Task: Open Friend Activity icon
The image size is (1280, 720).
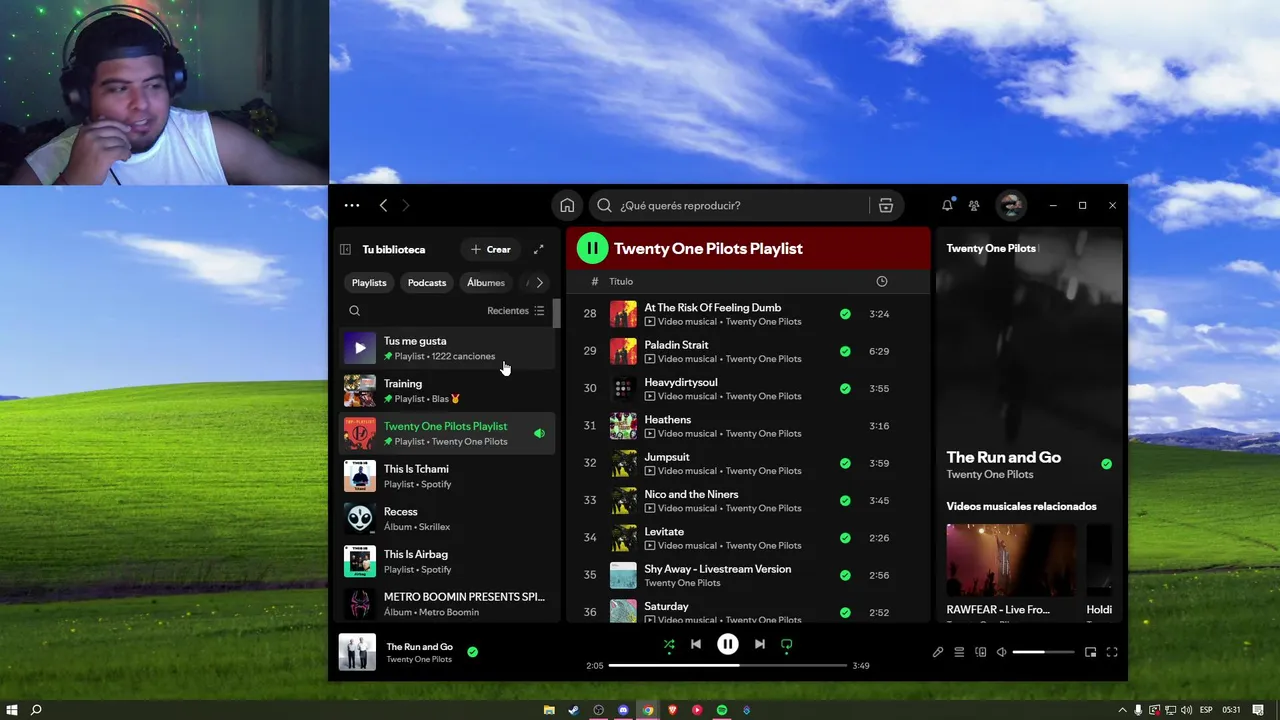Action: 974,205
